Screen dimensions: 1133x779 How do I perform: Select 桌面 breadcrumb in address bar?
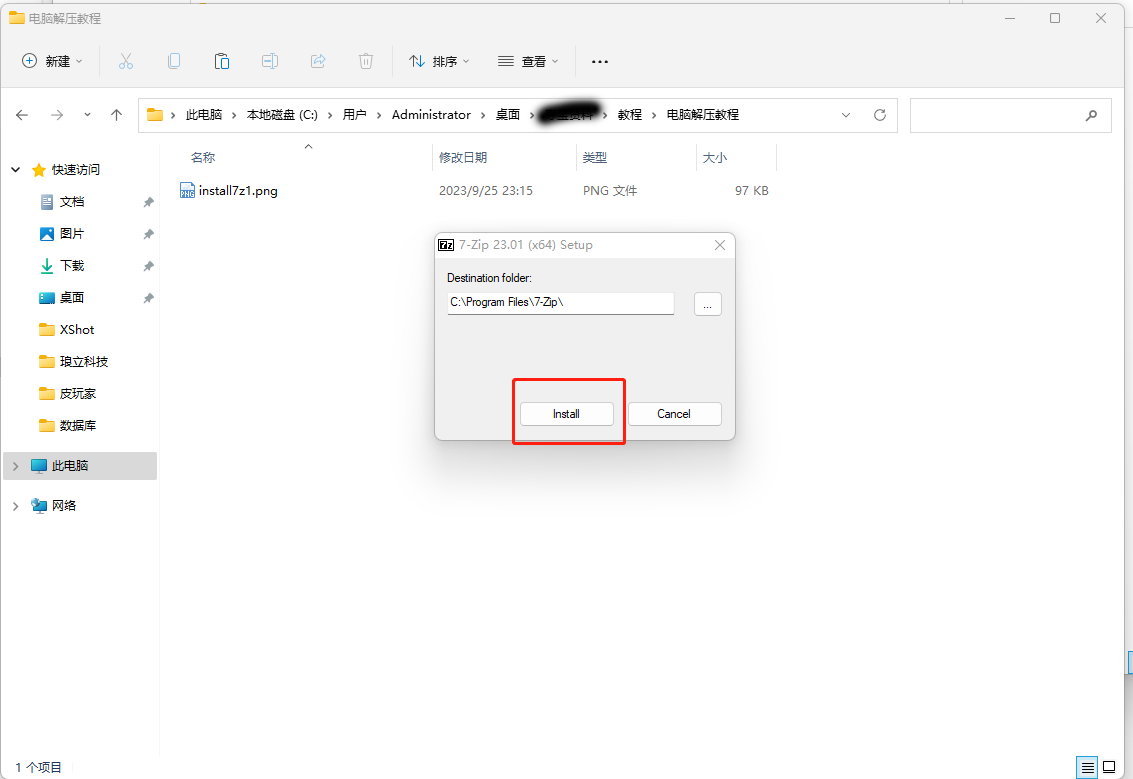pyautogui.click(x=508, y=115)
